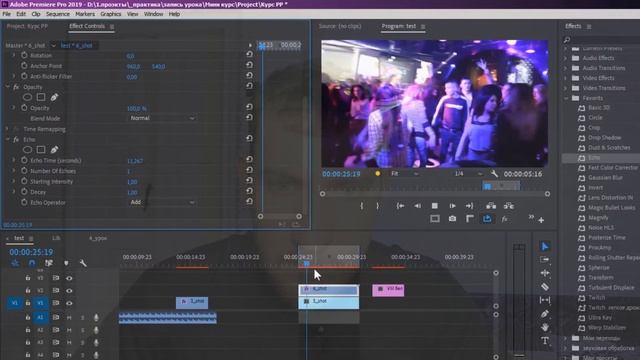Select the Hand tool
640x360 pixels.
(544, 327)
